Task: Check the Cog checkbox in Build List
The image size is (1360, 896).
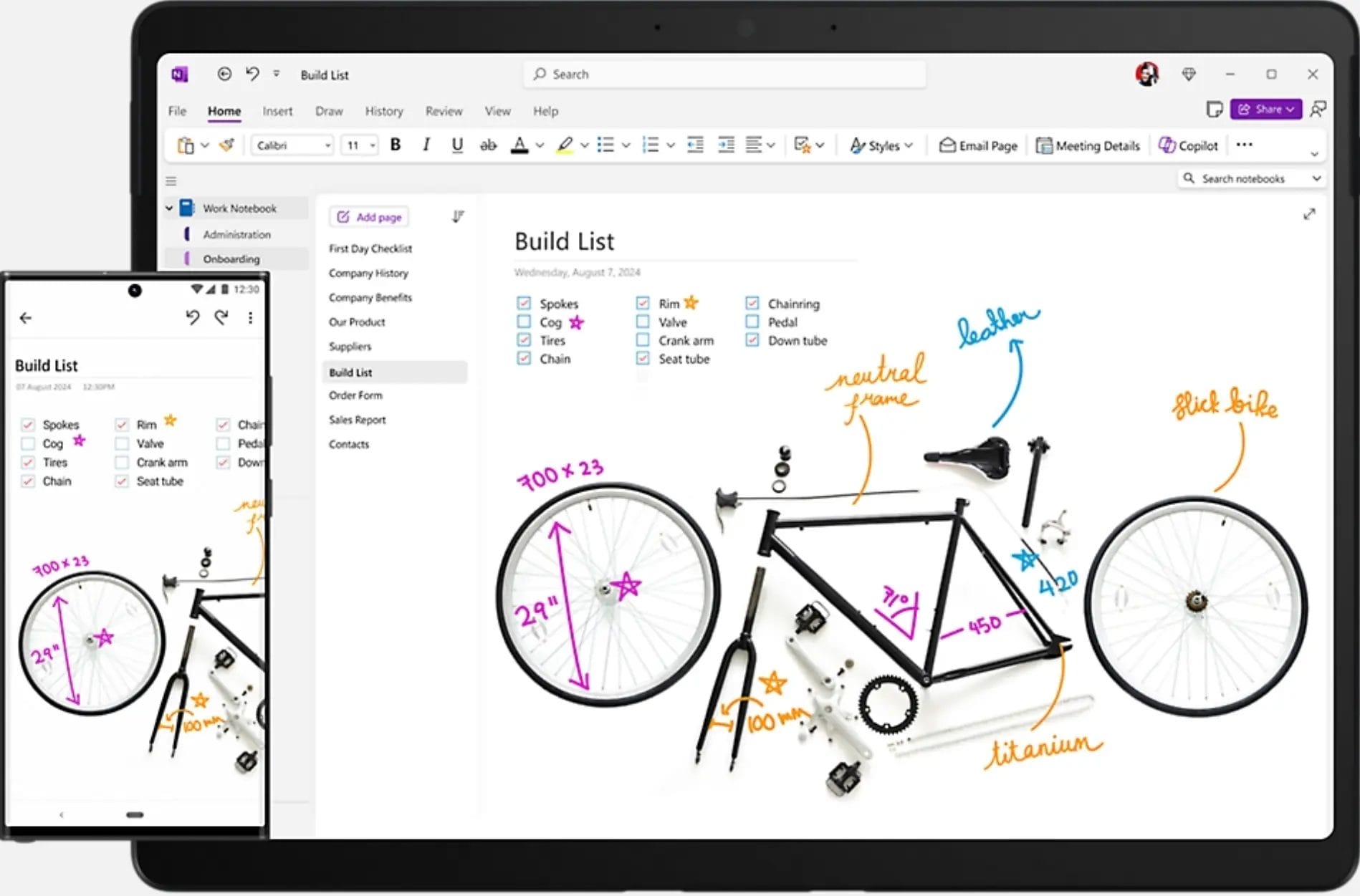Action: coord(524,322)
